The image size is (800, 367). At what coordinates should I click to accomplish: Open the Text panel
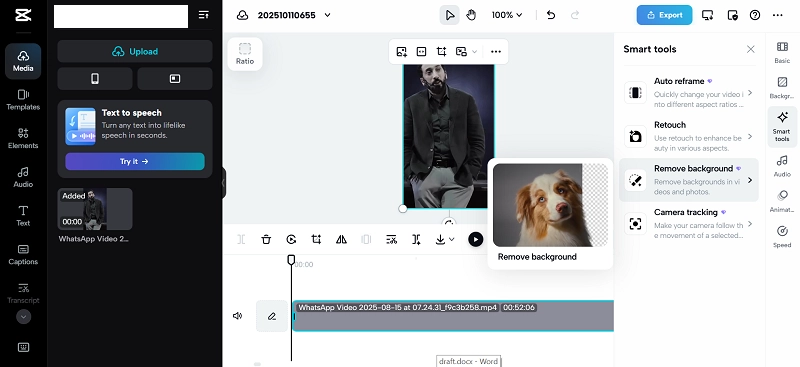click(x=23, y=216)
